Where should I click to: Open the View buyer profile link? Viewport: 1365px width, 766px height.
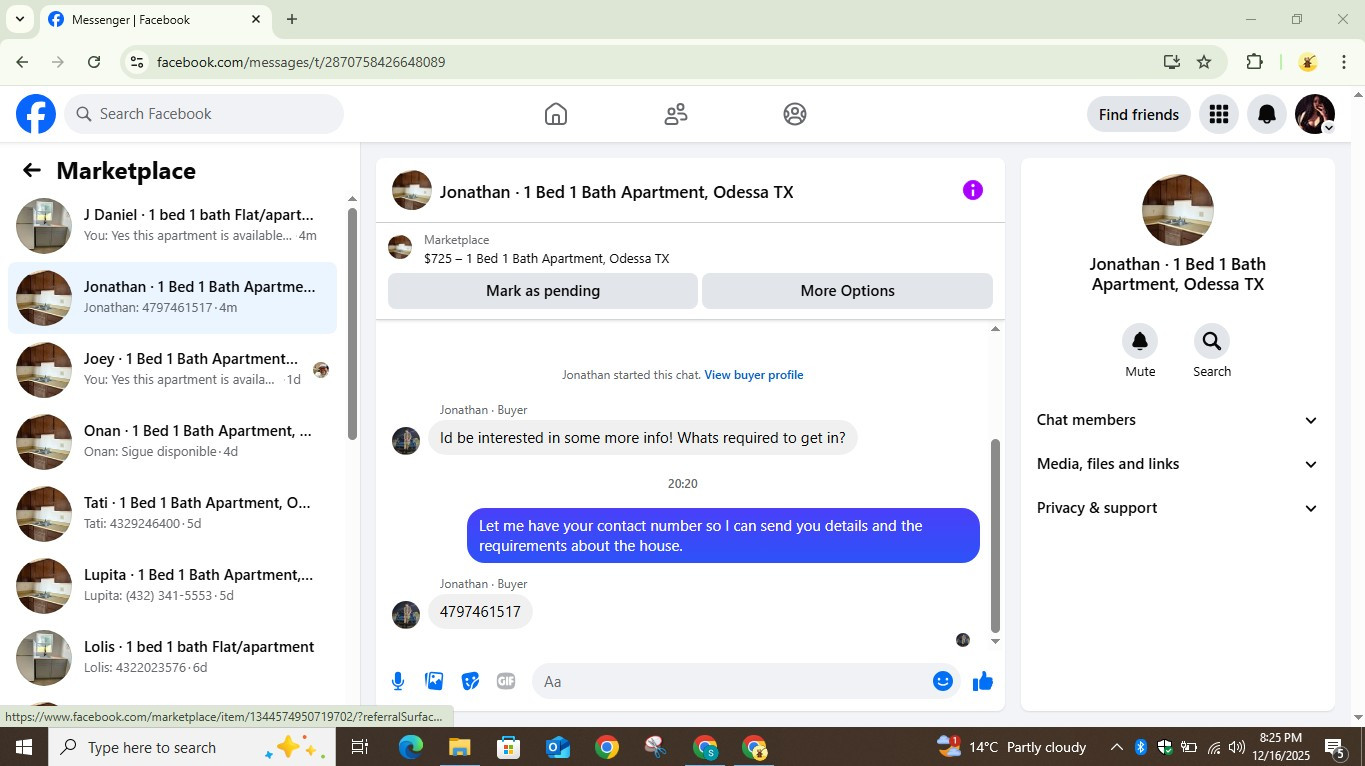pyautogui.click(x=754, y=375)
